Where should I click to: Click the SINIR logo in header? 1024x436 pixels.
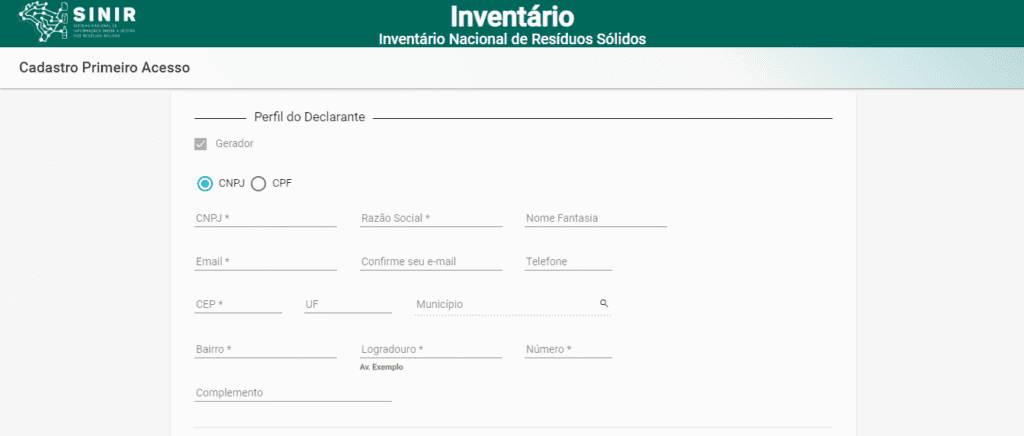[x=77, y=22]
